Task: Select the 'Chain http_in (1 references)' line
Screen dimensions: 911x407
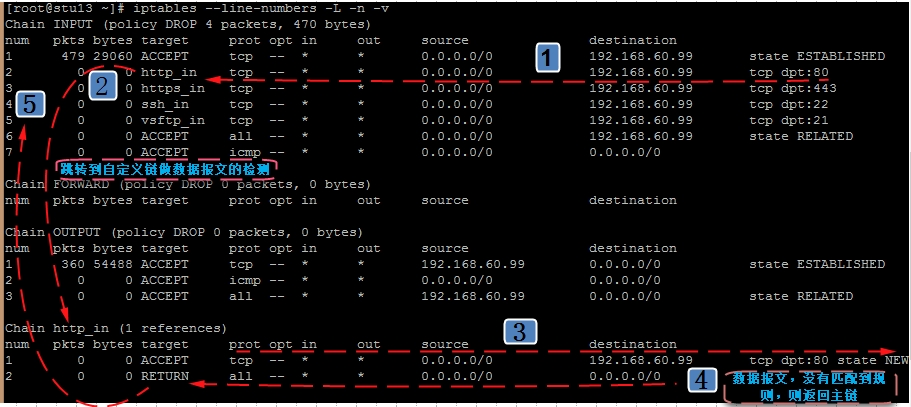Action: point(116,329)
